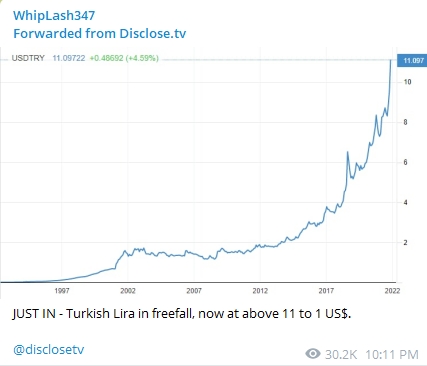The image size is (427, 366).
Task: Open the WhipLash347 sender name
Action: coord(54,16)
